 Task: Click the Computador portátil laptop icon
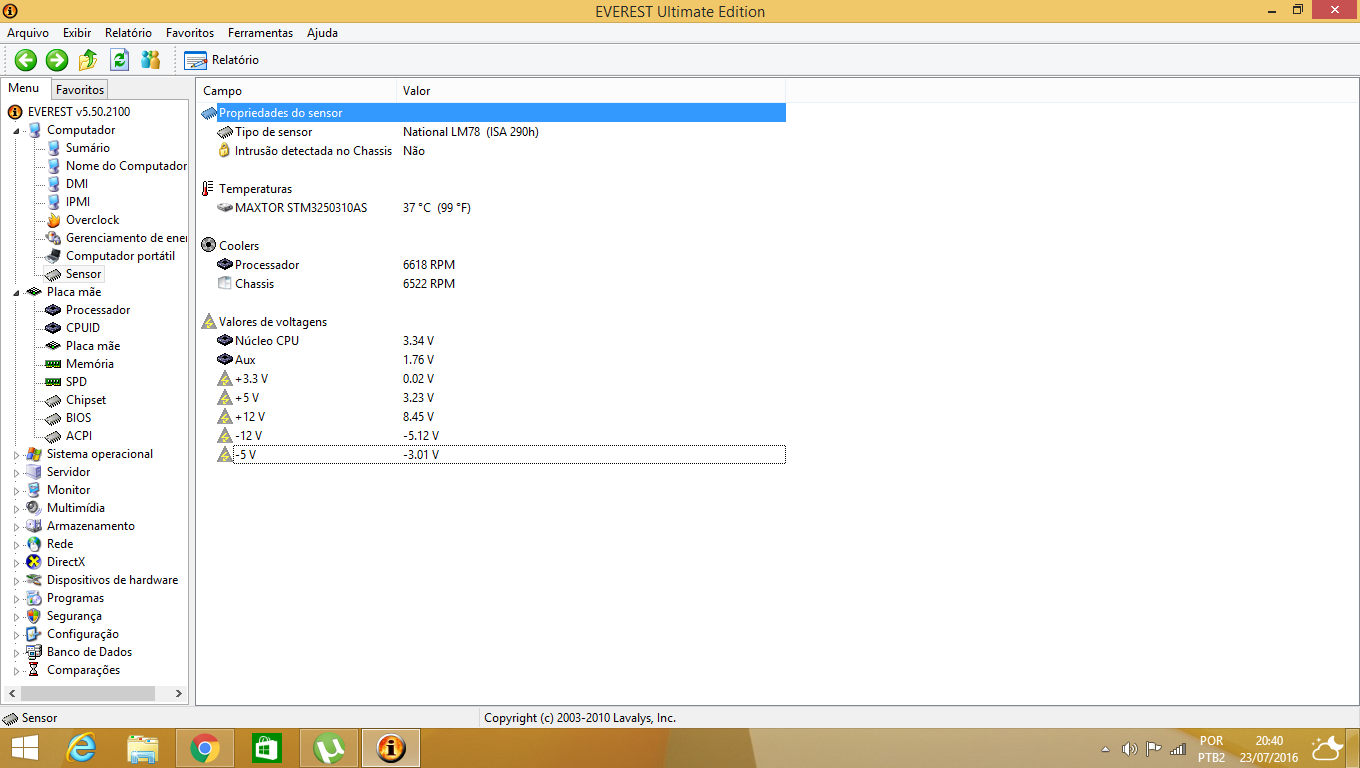[x=54, y=256]
